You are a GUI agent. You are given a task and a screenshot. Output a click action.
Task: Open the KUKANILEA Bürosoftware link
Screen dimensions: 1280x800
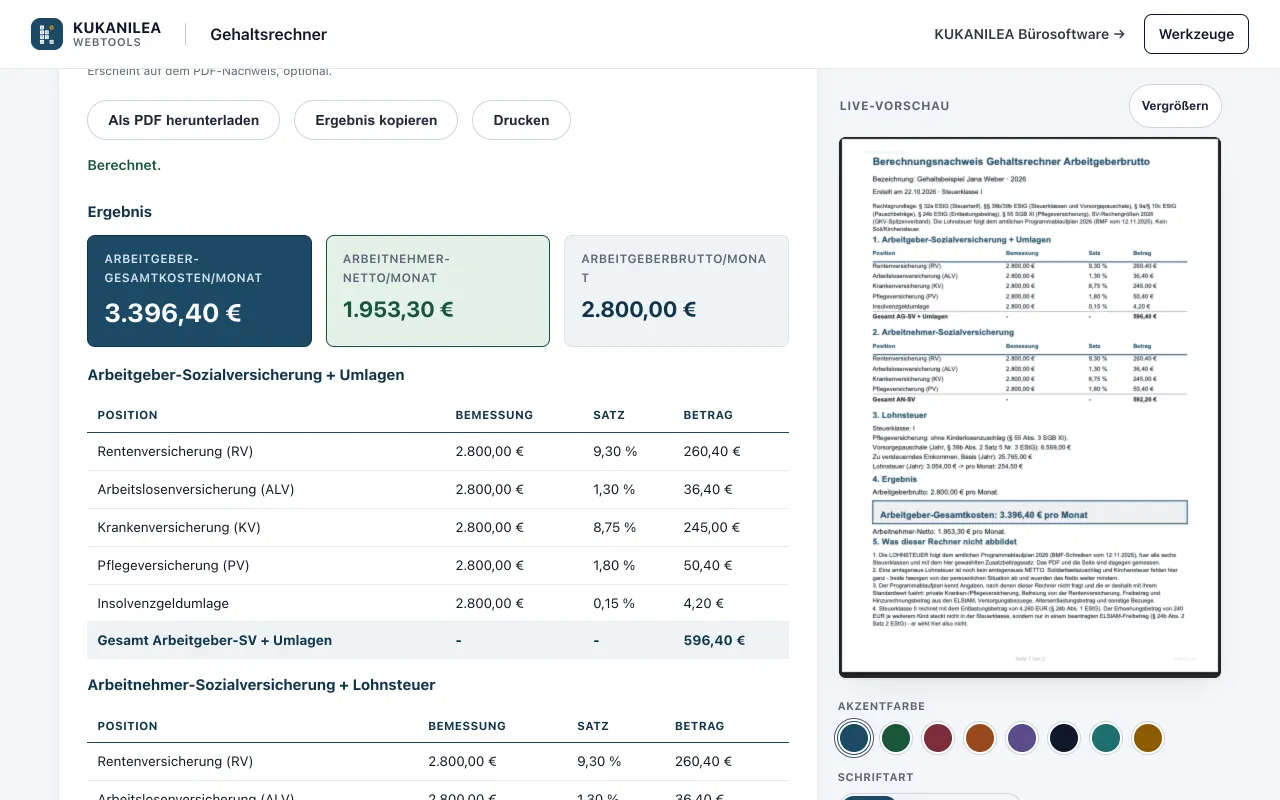point(1029,34)
